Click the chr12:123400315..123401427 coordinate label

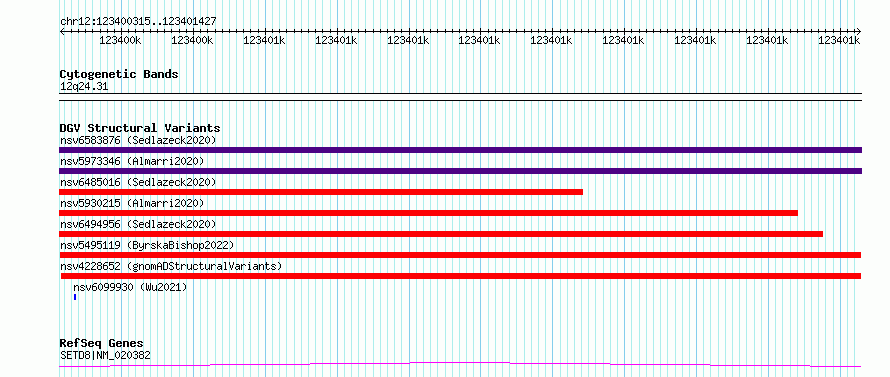[x=138, y=21]
